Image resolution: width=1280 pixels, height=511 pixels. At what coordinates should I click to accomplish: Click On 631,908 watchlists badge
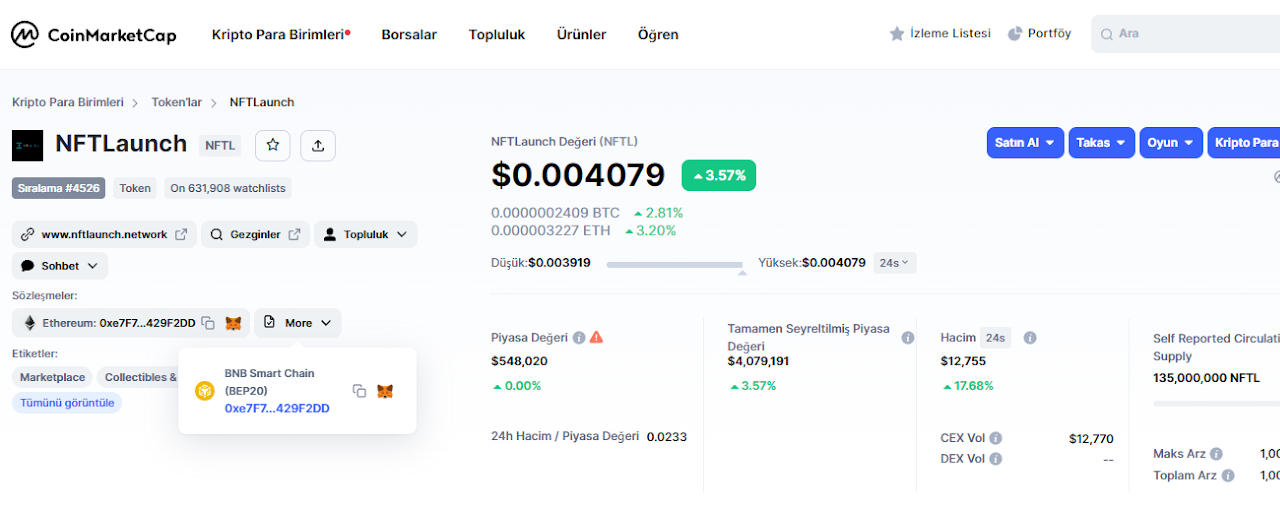coord(228,188)
